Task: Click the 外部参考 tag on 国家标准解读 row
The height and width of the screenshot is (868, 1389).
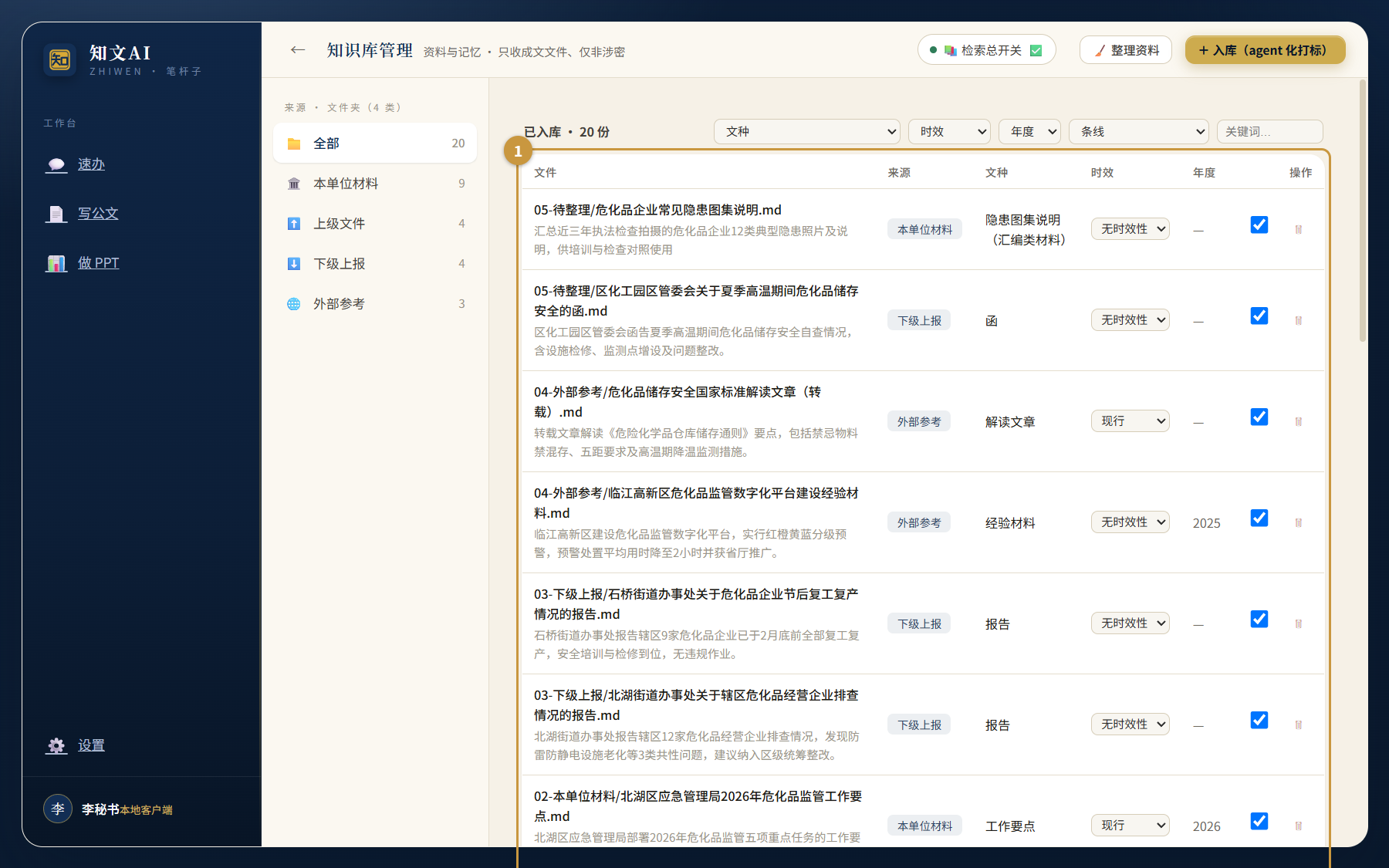Action: [x=919, y=421]
